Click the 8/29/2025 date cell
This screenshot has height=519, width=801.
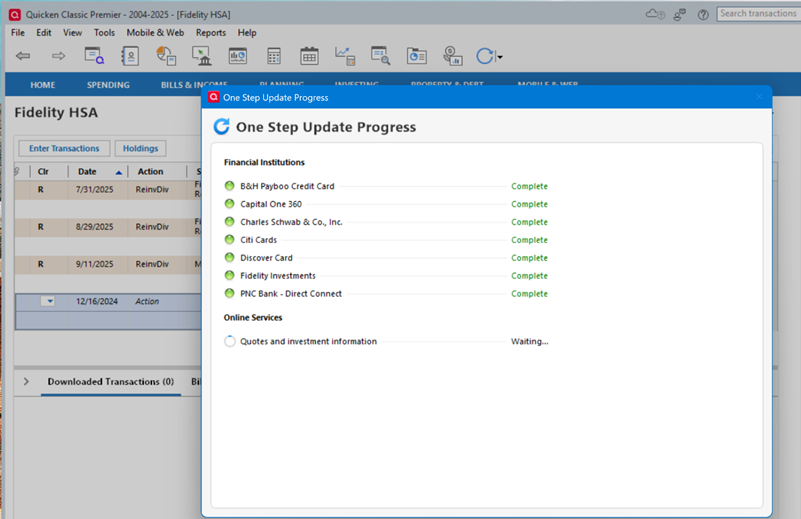(95, 227)
